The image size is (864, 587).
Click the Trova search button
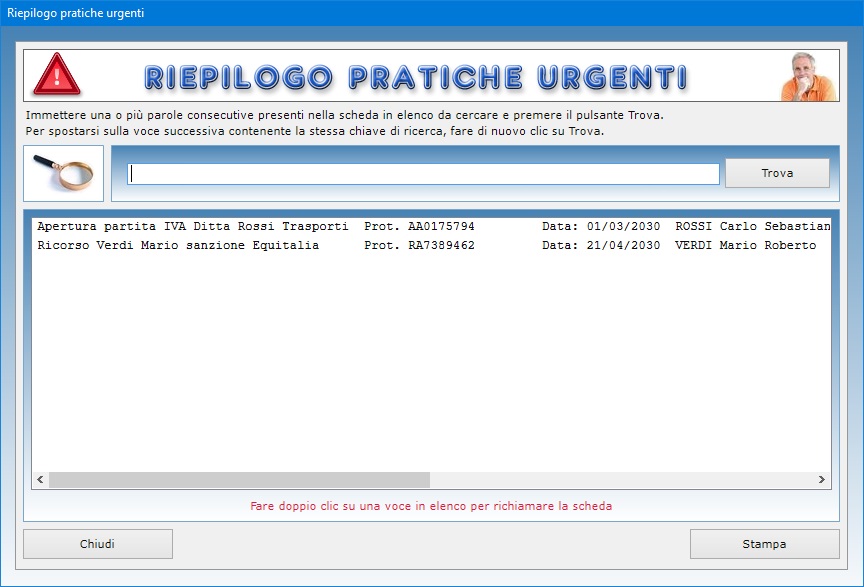tap(777, 173)
